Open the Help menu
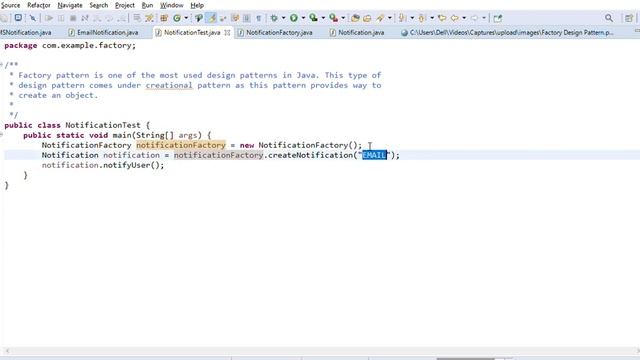This screenshot has width=640, height=360. pos(197,5)
